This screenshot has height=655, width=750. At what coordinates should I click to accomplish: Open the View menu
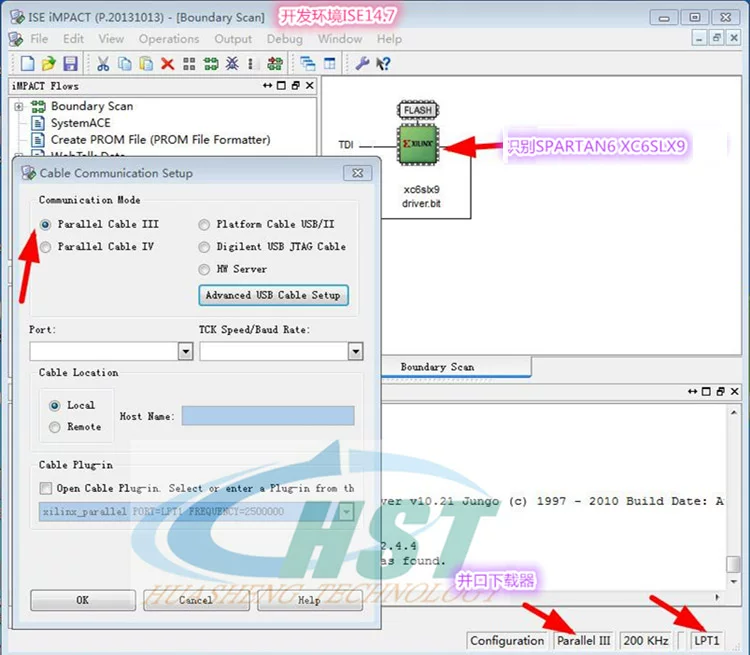(111, 39)
